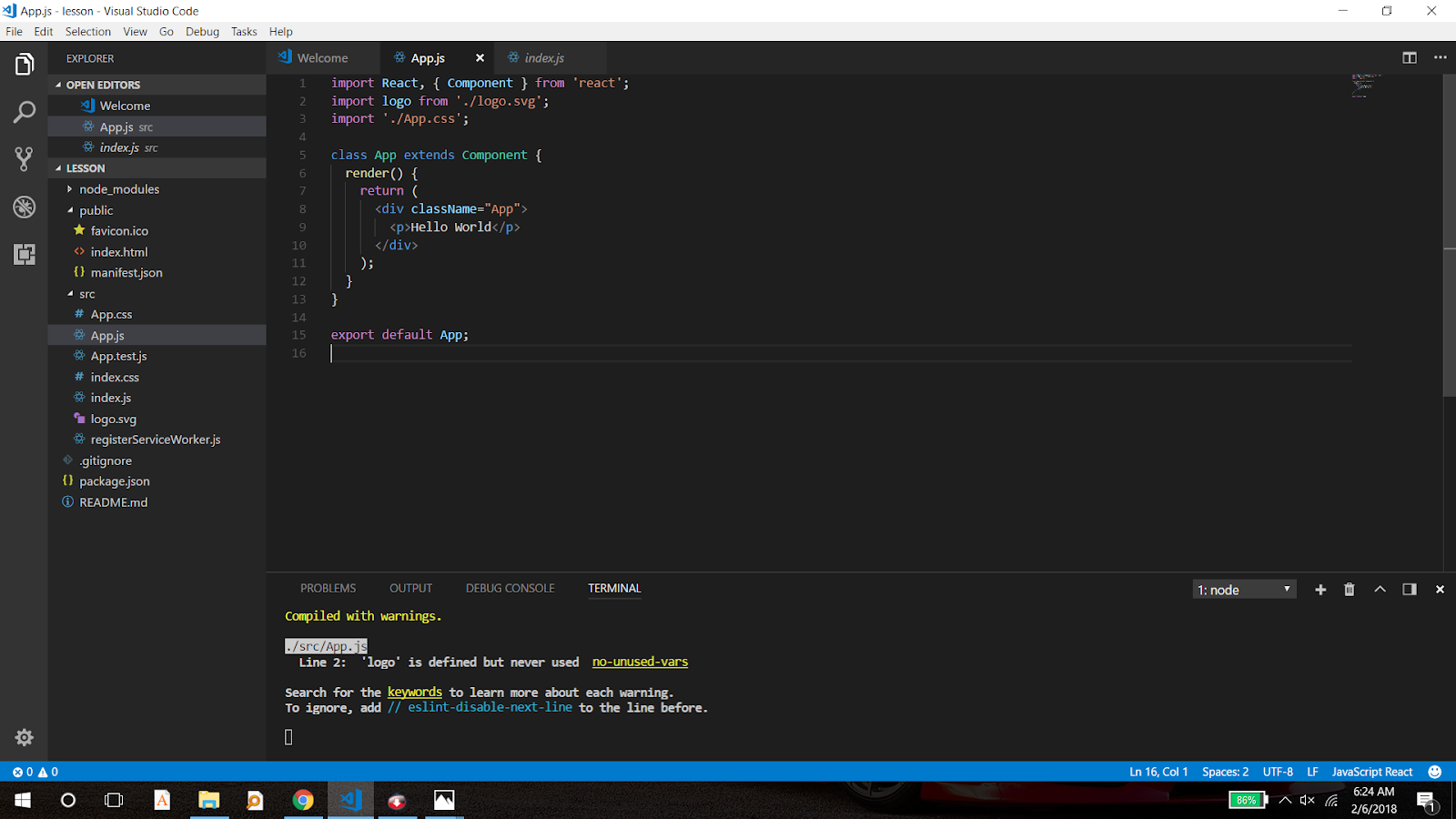Click the keywords link in terminal output
The height and width of the screenshot is (819, 1456).
coord(414,692)
